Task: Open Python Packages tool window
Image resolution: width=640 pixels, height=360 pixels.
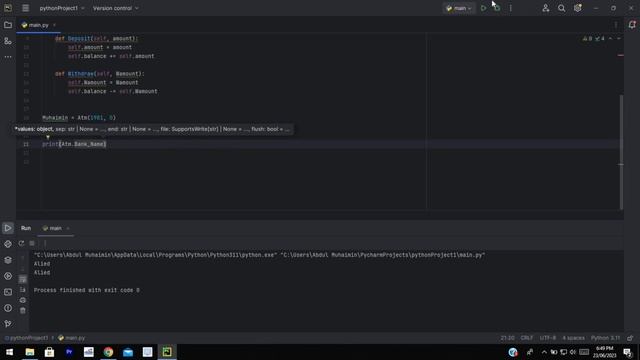Action: (8, 244)
